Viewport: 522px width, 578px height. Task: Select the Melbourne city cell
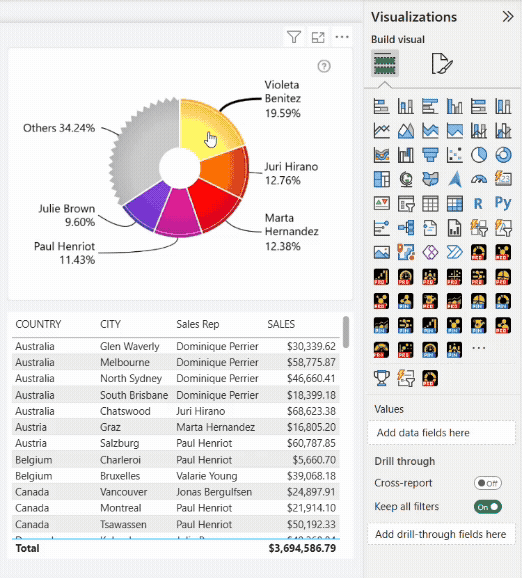pyautogui.click(x=125, y=362)
